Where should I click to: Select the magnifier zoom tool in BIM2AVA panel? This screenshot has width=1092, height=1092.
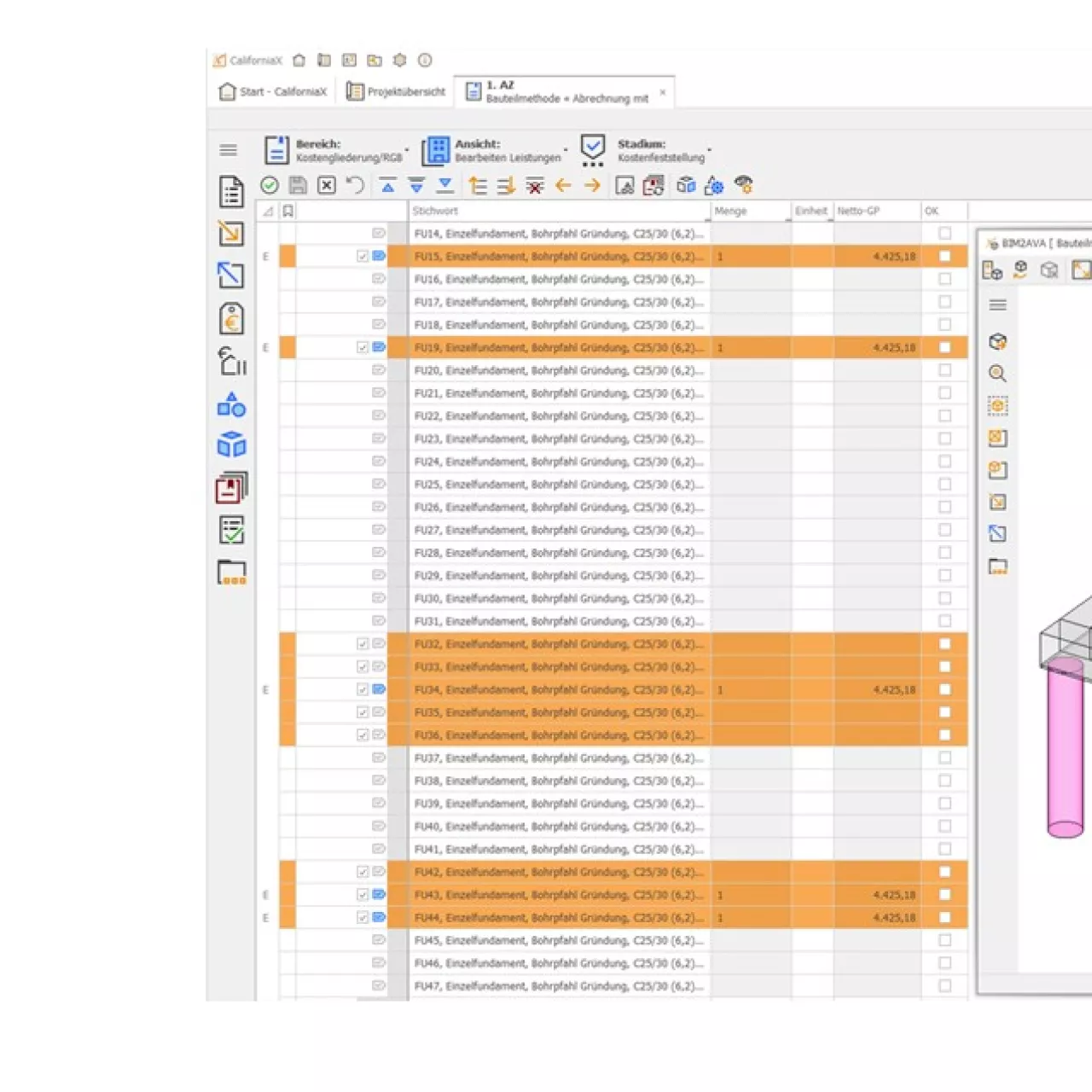coord(997,373)
